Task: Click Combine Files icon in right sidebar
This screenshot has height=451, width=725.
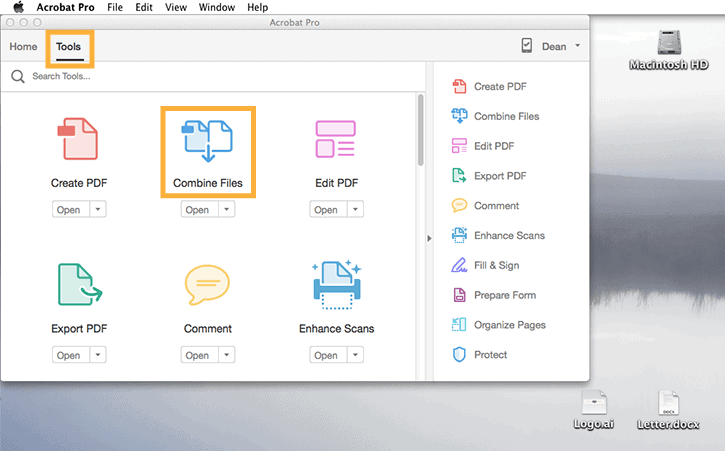Action: pyautogui.click(x=459, y=116)
